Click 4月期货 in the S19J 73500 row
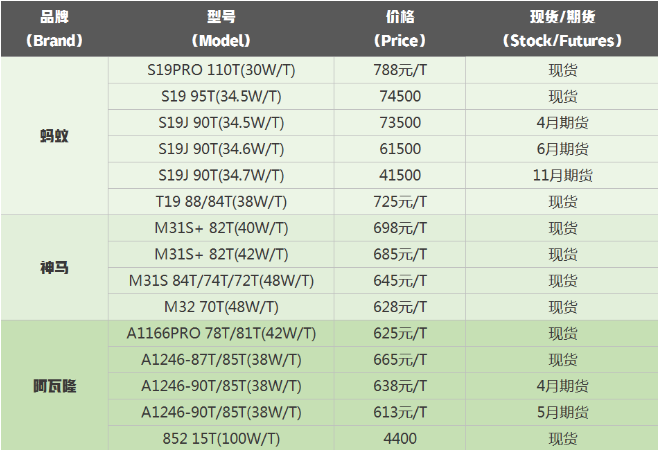The image size is (658, 451). click(x=562, y=123)
